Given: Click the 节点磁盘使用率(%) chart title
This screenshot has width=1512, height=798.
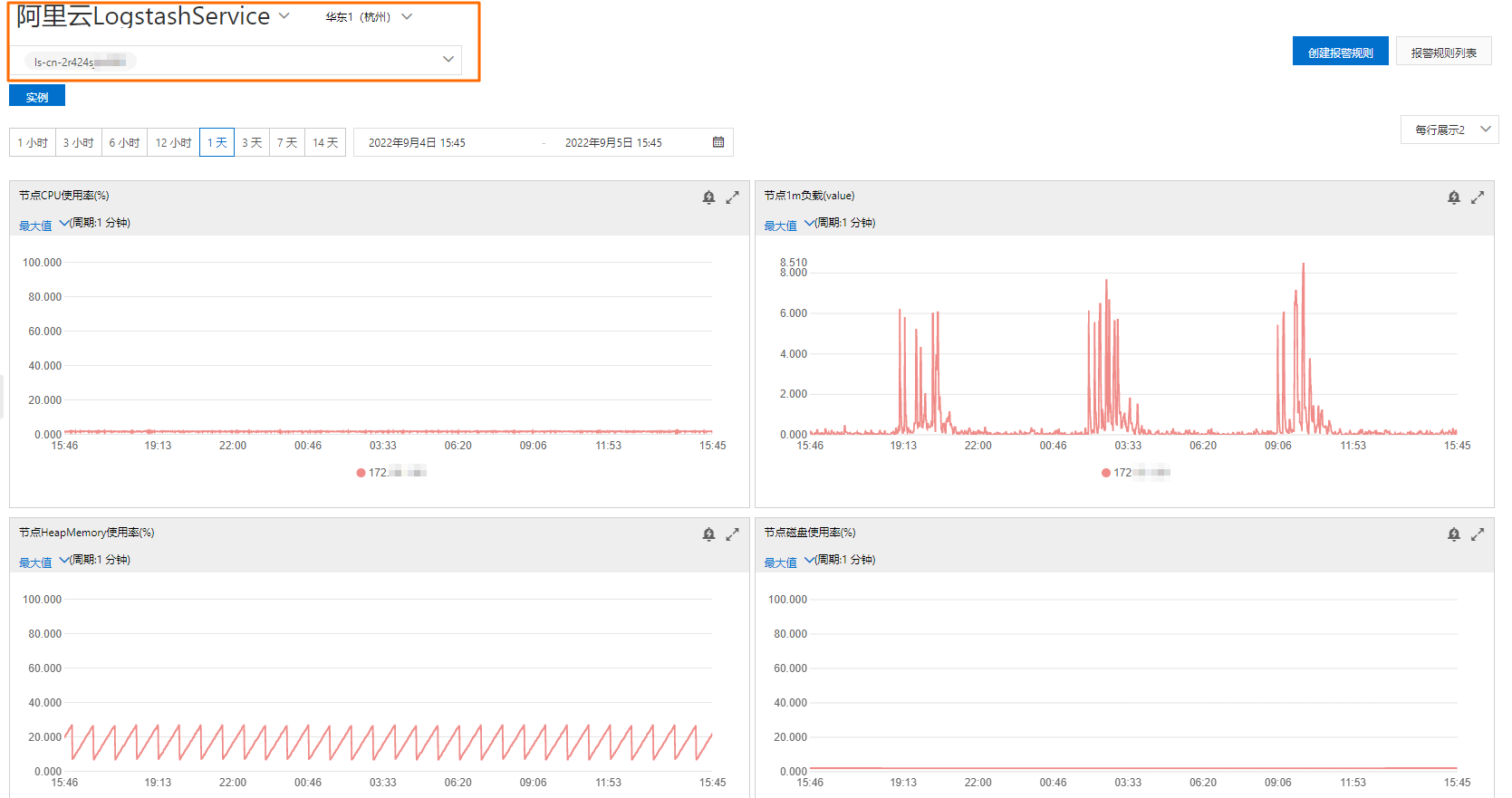Looking at the screenshot, I should (809, 532).
